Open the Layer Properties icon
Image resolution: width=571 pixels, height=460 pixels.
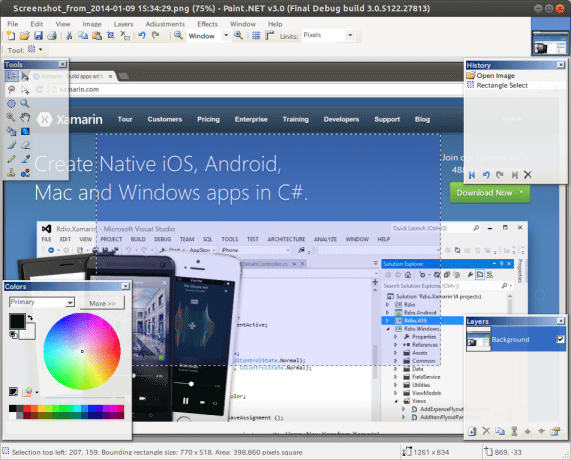coord(555,432)
